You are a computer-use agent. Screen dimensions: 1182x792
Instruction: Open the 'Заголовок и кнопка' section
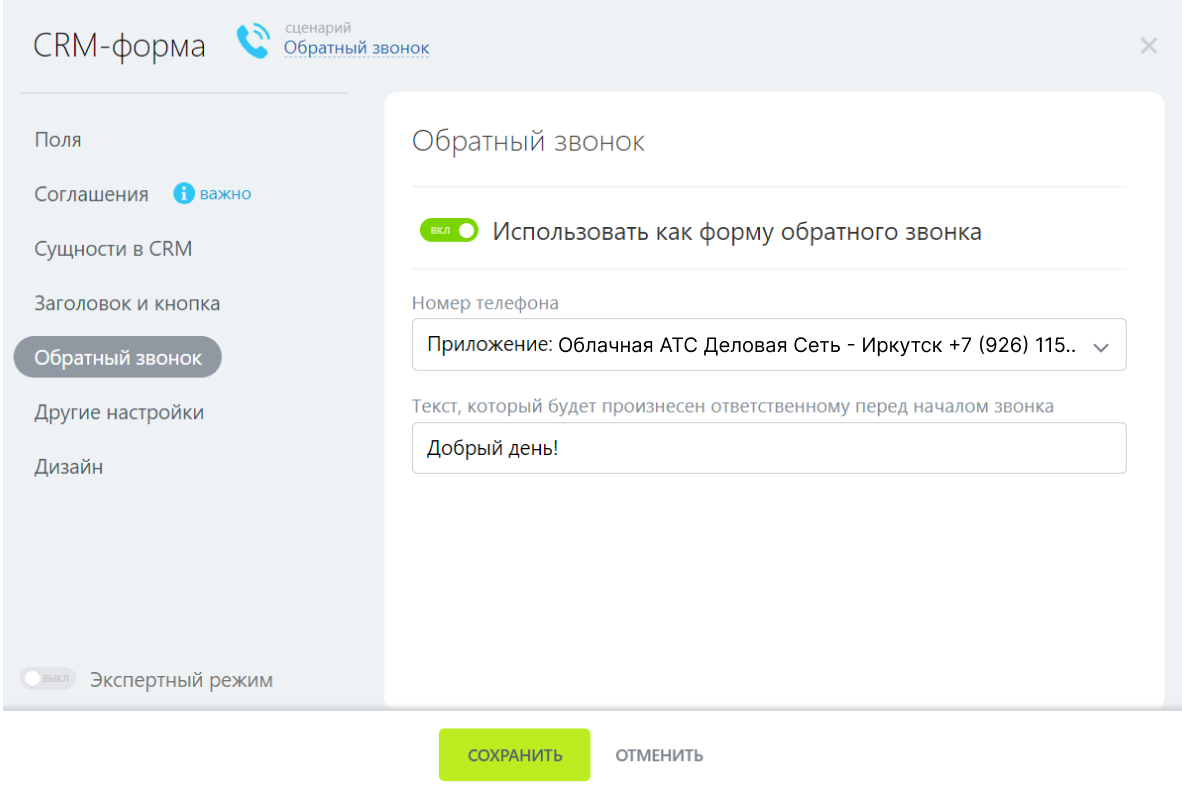coord(127,303)
